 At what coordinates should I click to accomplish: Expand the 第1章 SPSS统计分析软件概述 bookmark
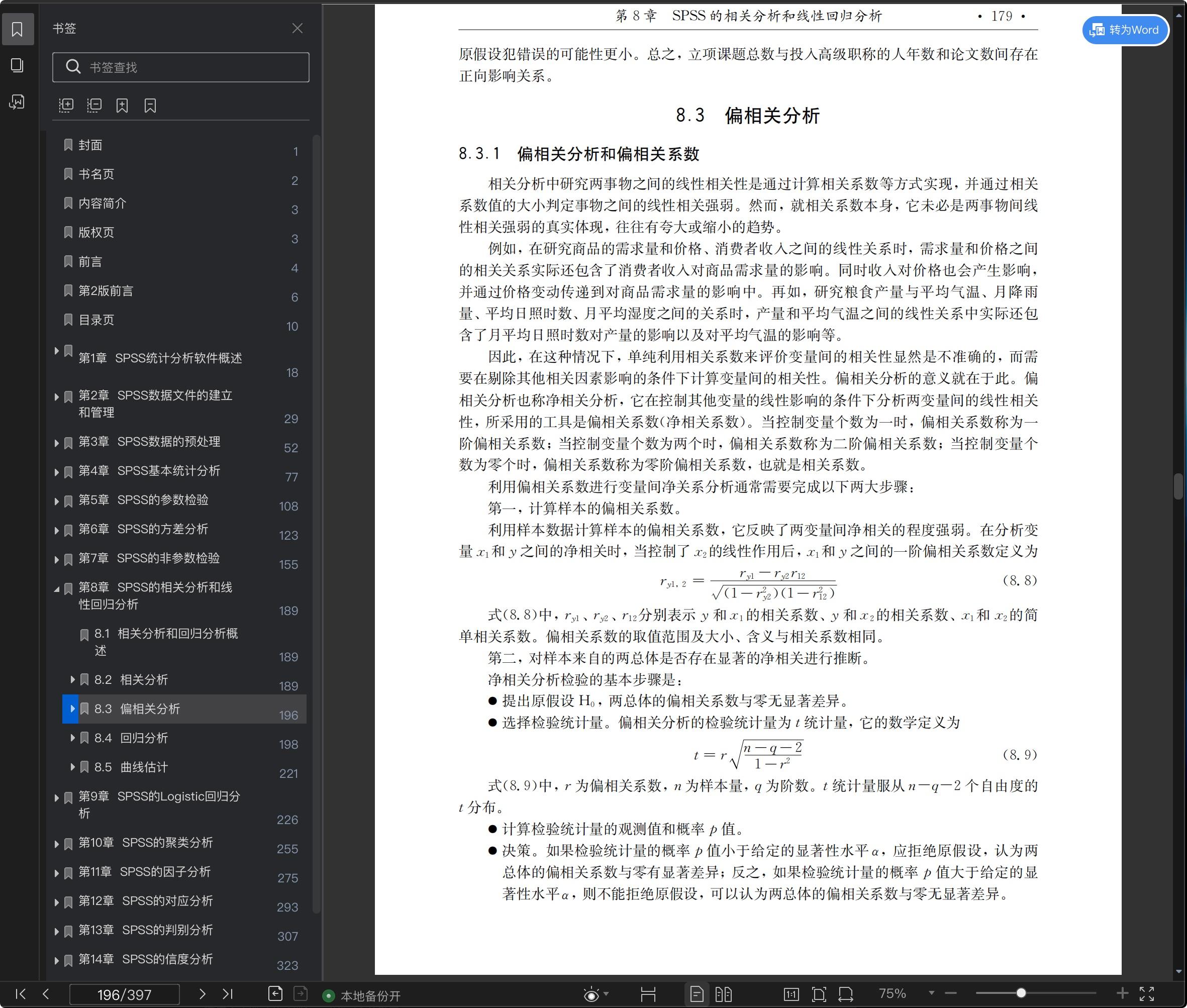pos(57,350)
